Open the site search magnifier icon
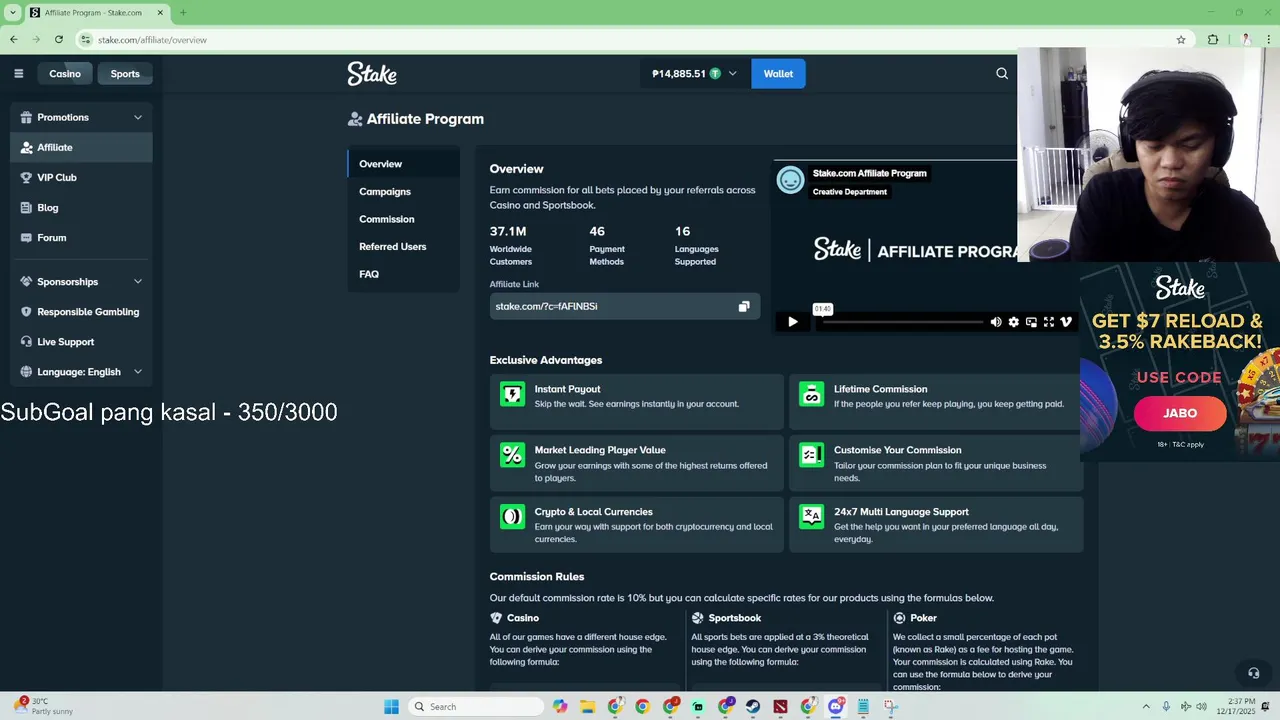Viewport: 1280px width, 720px height. (1002, 73)
